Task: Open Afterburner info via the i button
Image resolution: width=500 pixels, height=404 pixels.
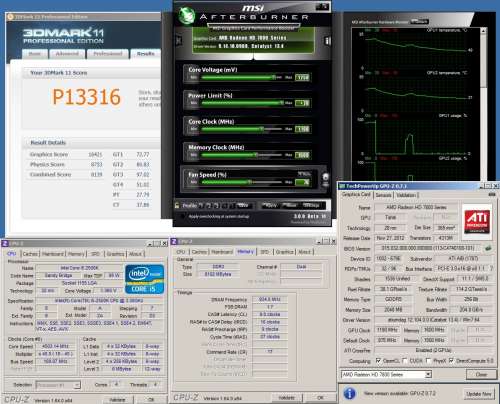Action: tap(327, 41)
